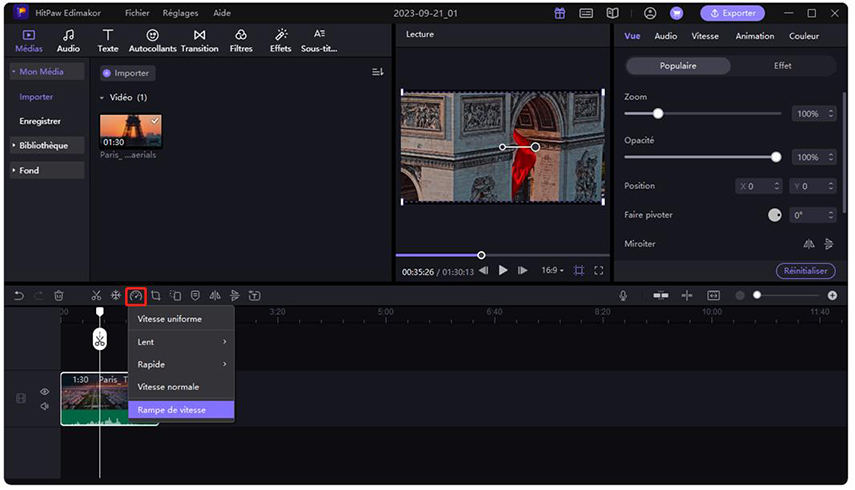Image resolution: width=855 pixels, height=490 pixels.
Task: Click the Exporter button
Action: (x=732, y=13)
